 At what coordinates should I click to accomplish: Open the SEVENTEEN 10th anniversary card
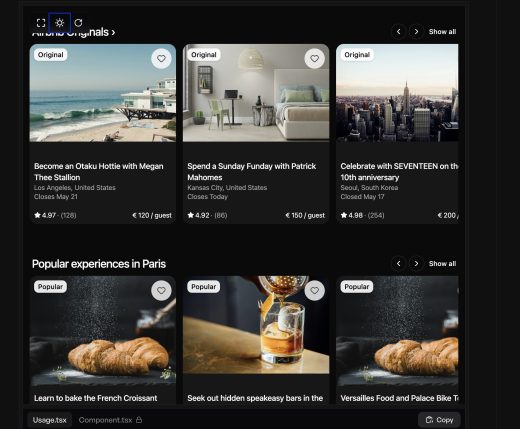[397, 133]
